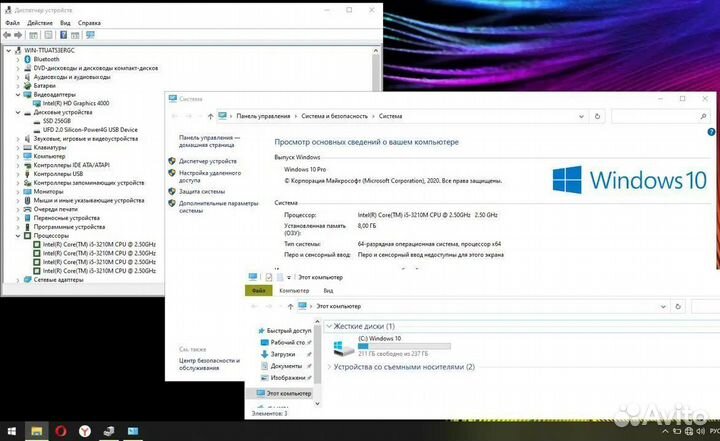The width and height of the screenshot is (720, 441).
Task: Click the Explorer sidebar scroll down arrow
Action: [x=317, y=403]
